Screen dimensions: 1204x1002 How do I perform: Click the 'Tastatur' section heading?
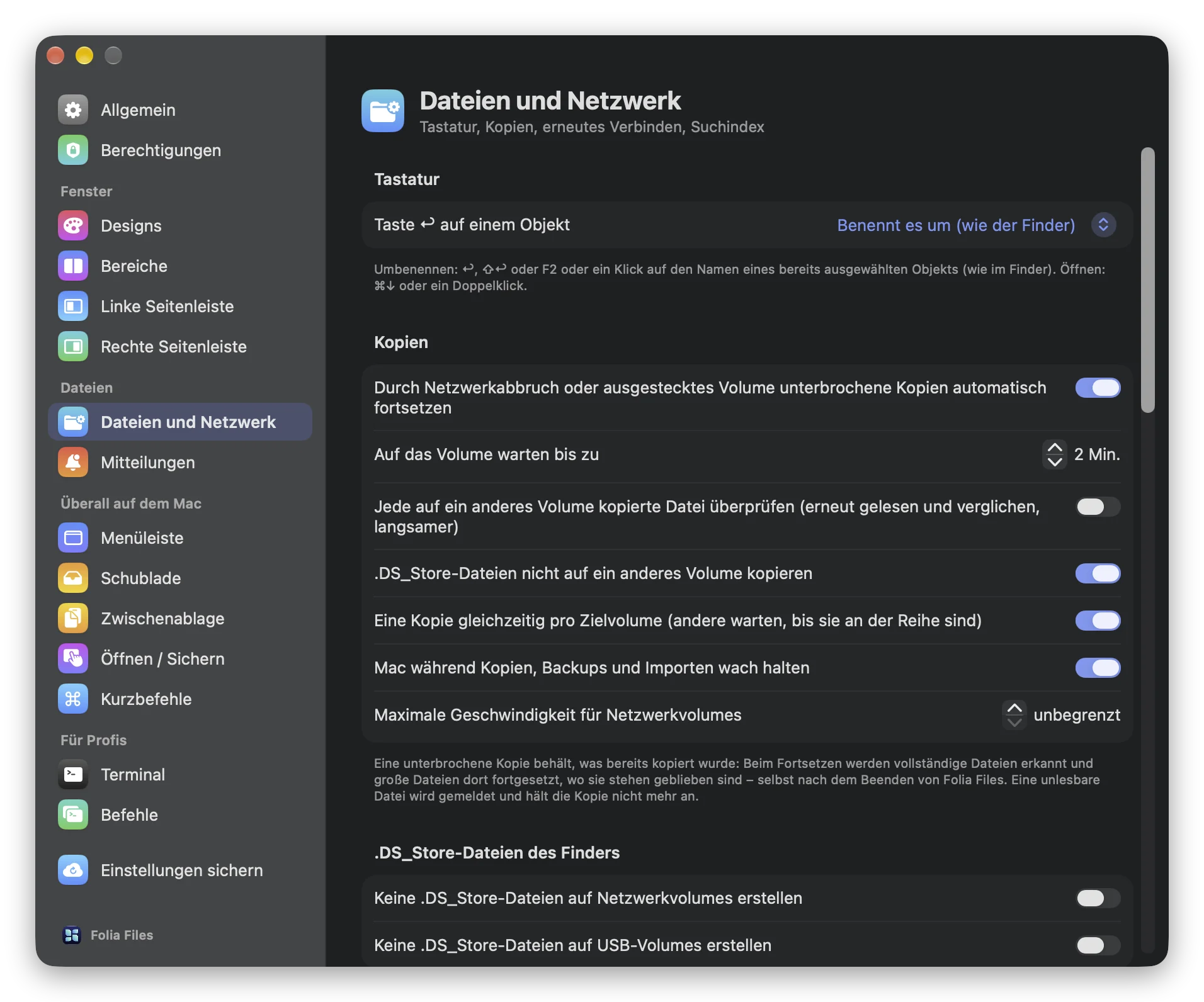(407, 179)
